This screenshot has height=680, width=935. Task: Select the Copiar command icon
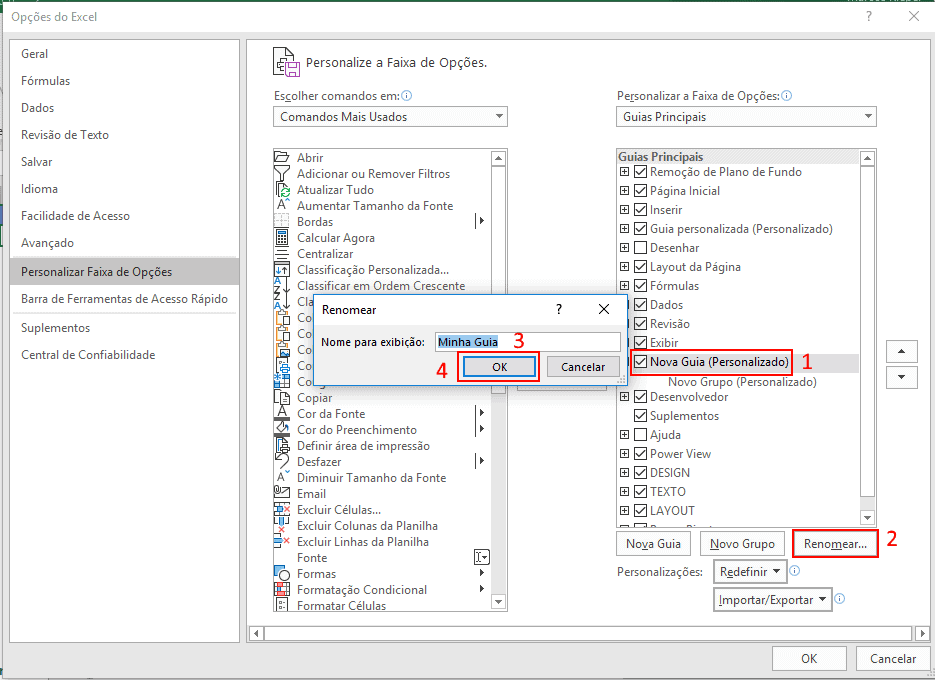click(x=285, y=397)
